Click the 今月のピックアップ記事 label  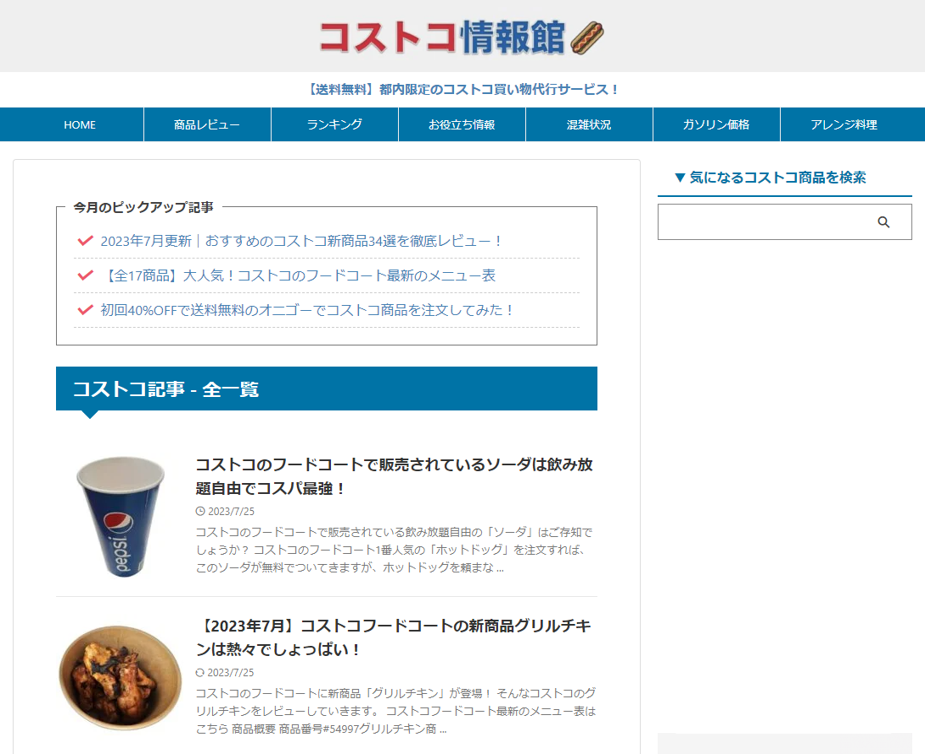pos(143,207)
